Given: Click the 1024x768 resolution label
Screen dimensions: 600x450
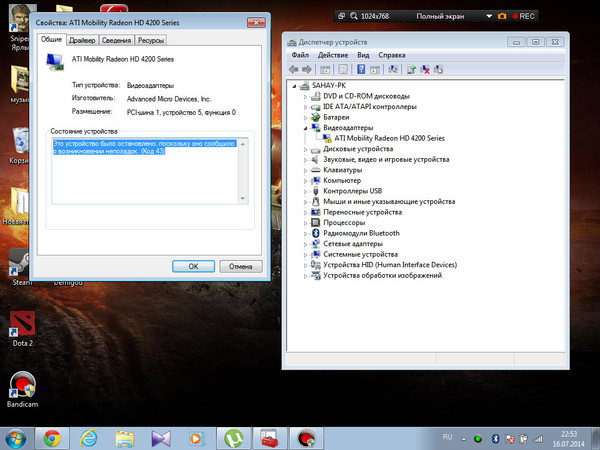Looking at the screenshot, I should click(375, 16).
